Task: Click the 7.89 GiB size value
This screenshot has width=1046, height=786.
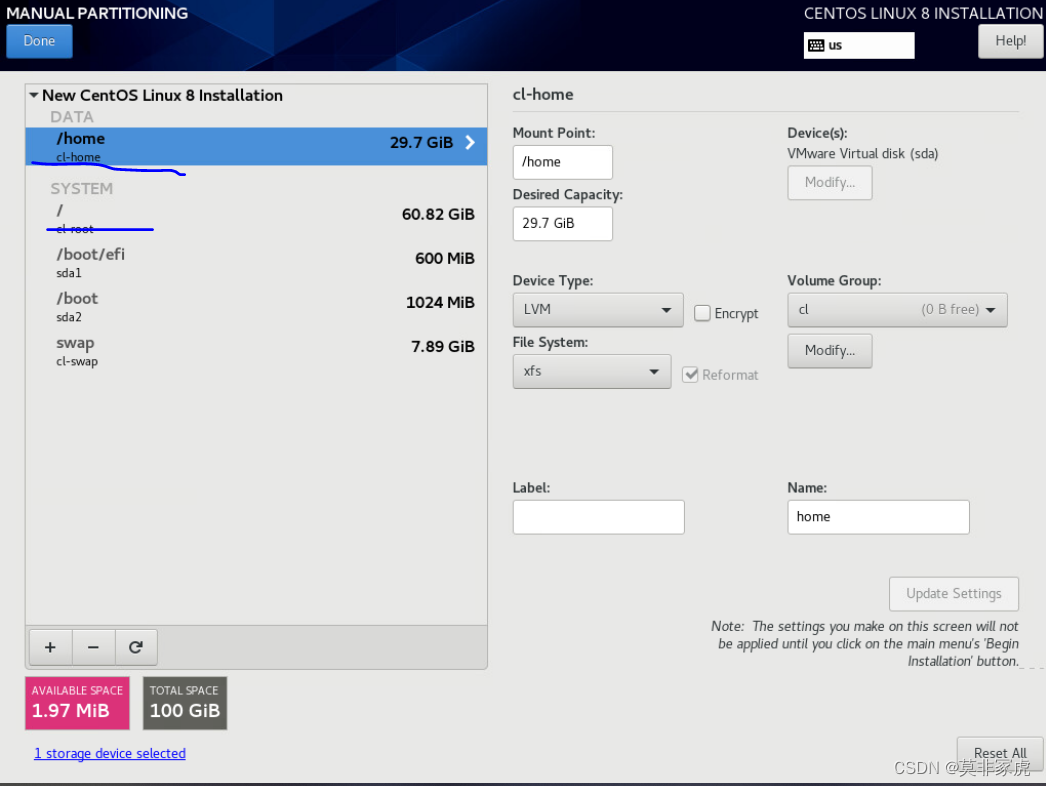Action: (443, 346)
